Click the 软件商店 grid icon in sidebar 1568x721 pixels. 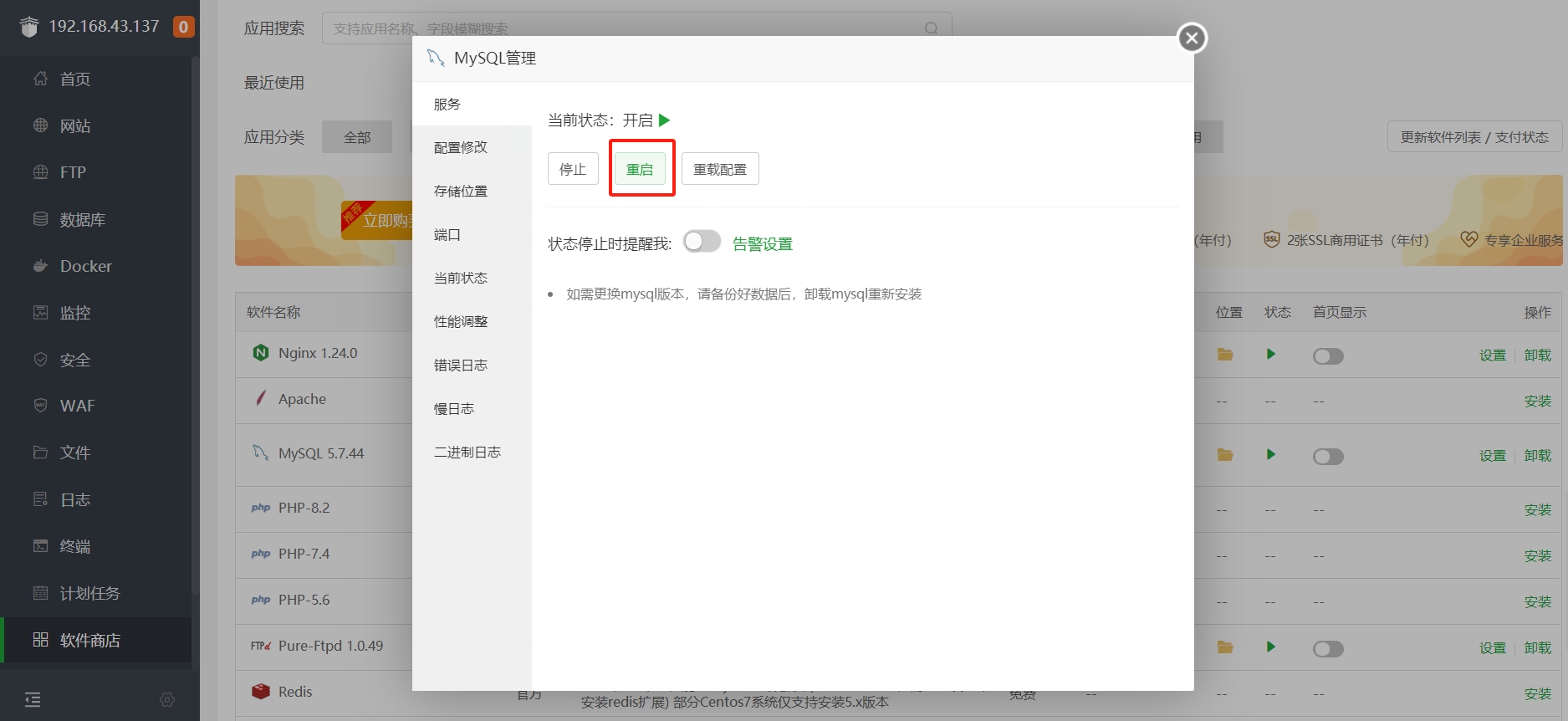point(40,640)
